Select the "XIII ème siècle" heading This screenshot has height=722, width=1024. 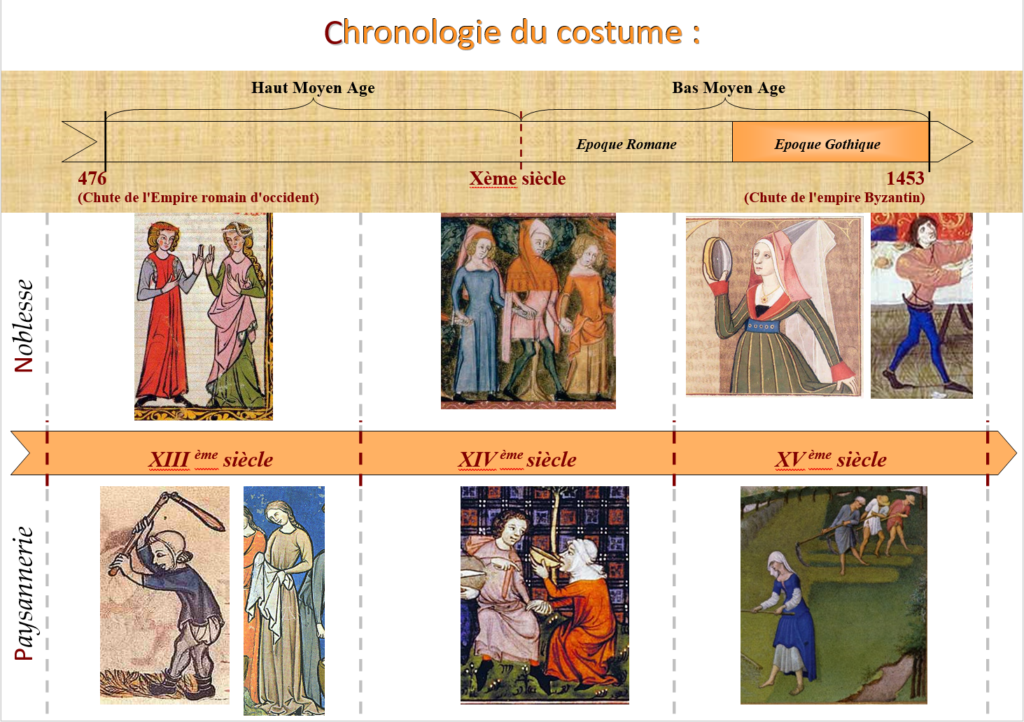point(210,459)
